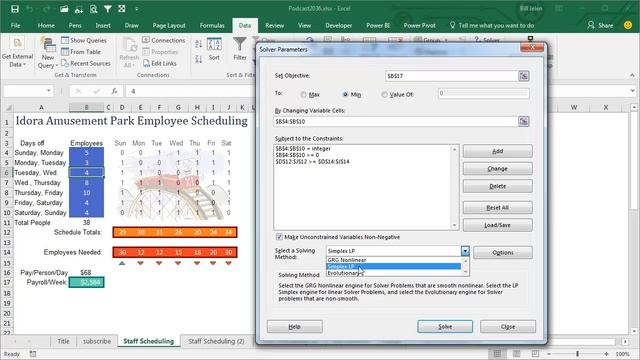Select the Max radio button
Image resolution: width=640 pixels, height=360 pixels.
tap(303, 94)
